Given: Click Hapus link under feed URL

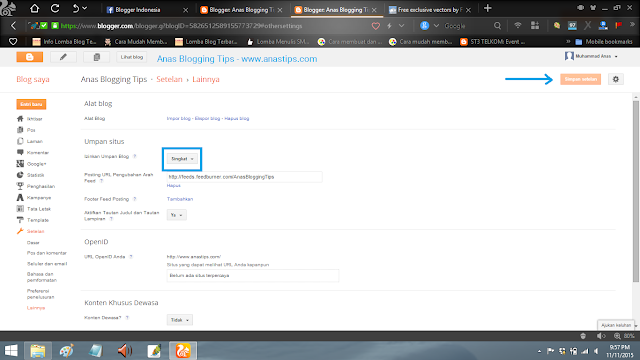Looking at the screenshot, I should [173, 186].
